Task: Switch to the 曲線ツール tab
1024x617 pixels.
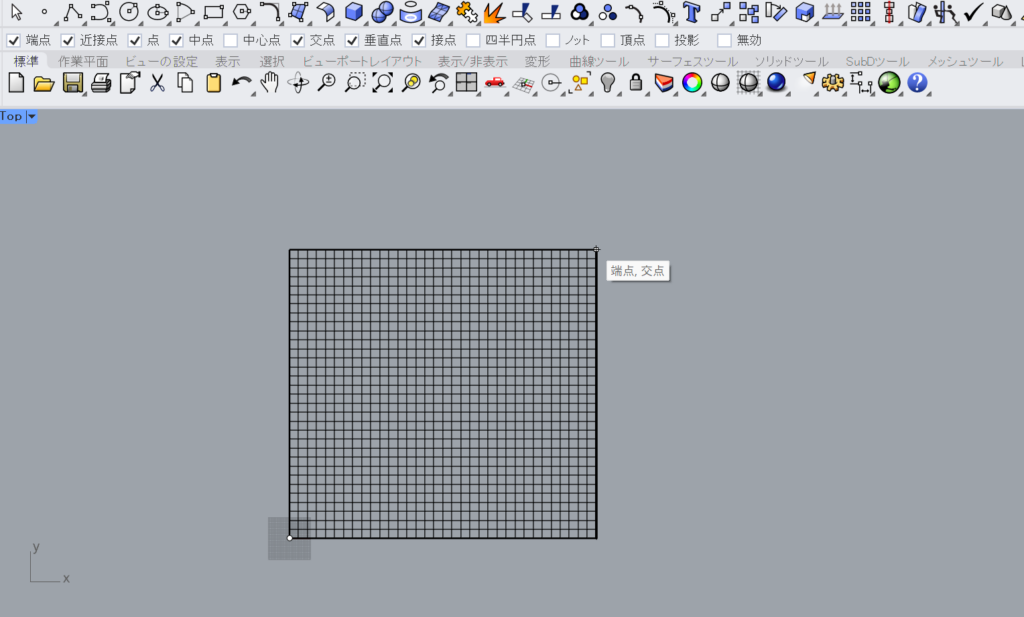Action: coord(599,62)
